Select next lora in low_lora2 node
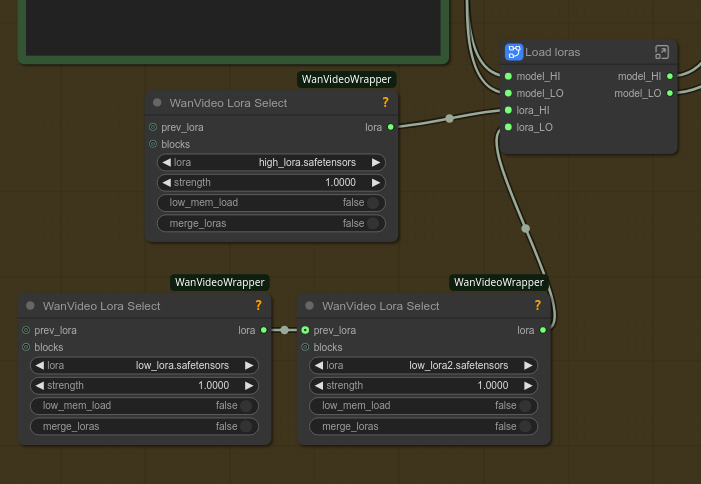The width and height of the screenshot is (701, 484). (528, 365)
